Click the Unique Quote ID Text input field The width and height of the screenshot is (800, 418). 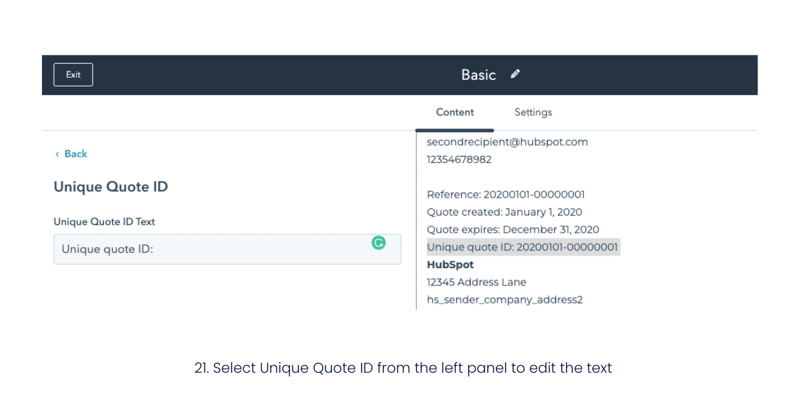point(227,249)
